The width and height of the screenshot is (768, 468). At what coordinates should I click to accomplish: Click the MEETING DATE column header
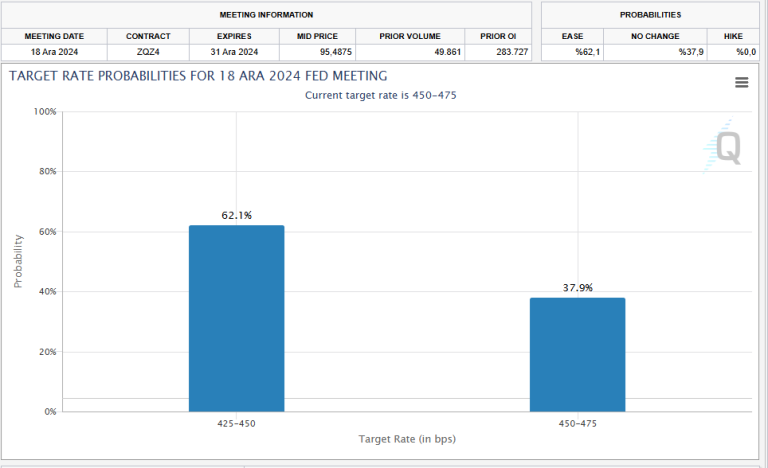tap(54, 36)
